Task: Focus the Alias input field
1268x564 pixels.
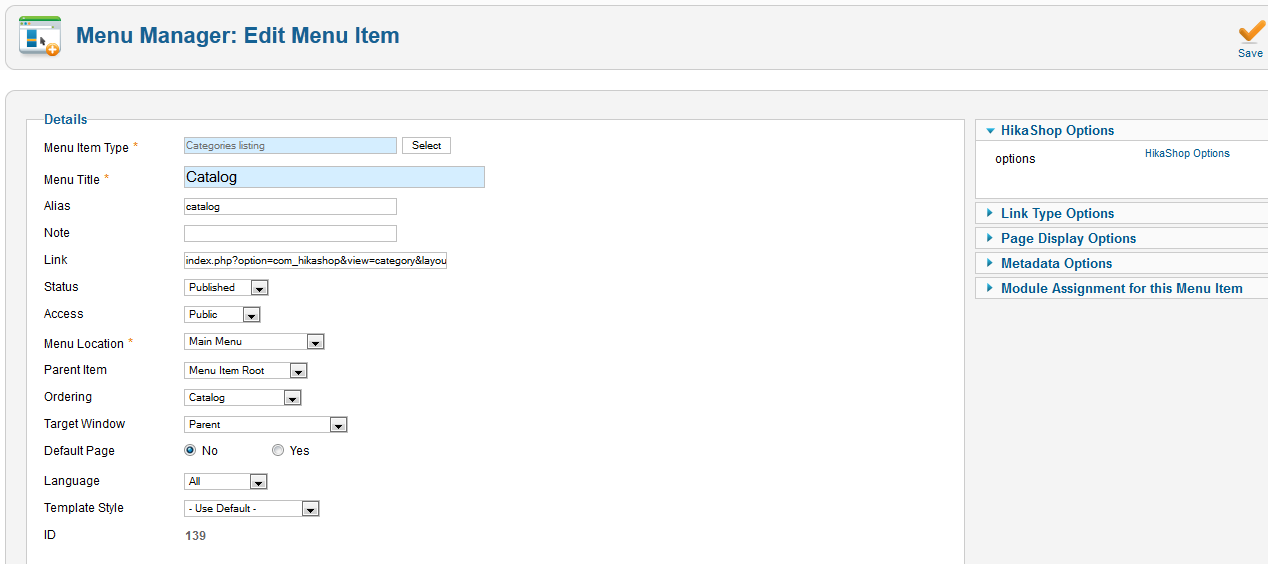Action: tap(290, 207)
